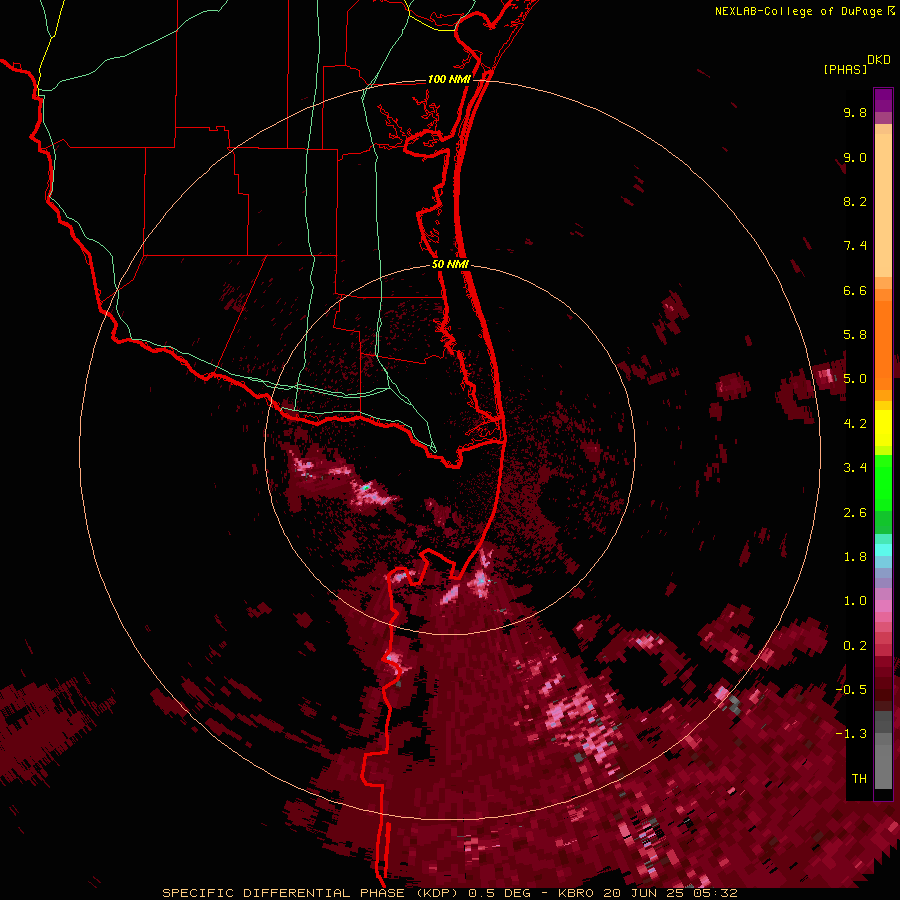
Task: Click the -0.5 color scale label
Action: [851, 690]
